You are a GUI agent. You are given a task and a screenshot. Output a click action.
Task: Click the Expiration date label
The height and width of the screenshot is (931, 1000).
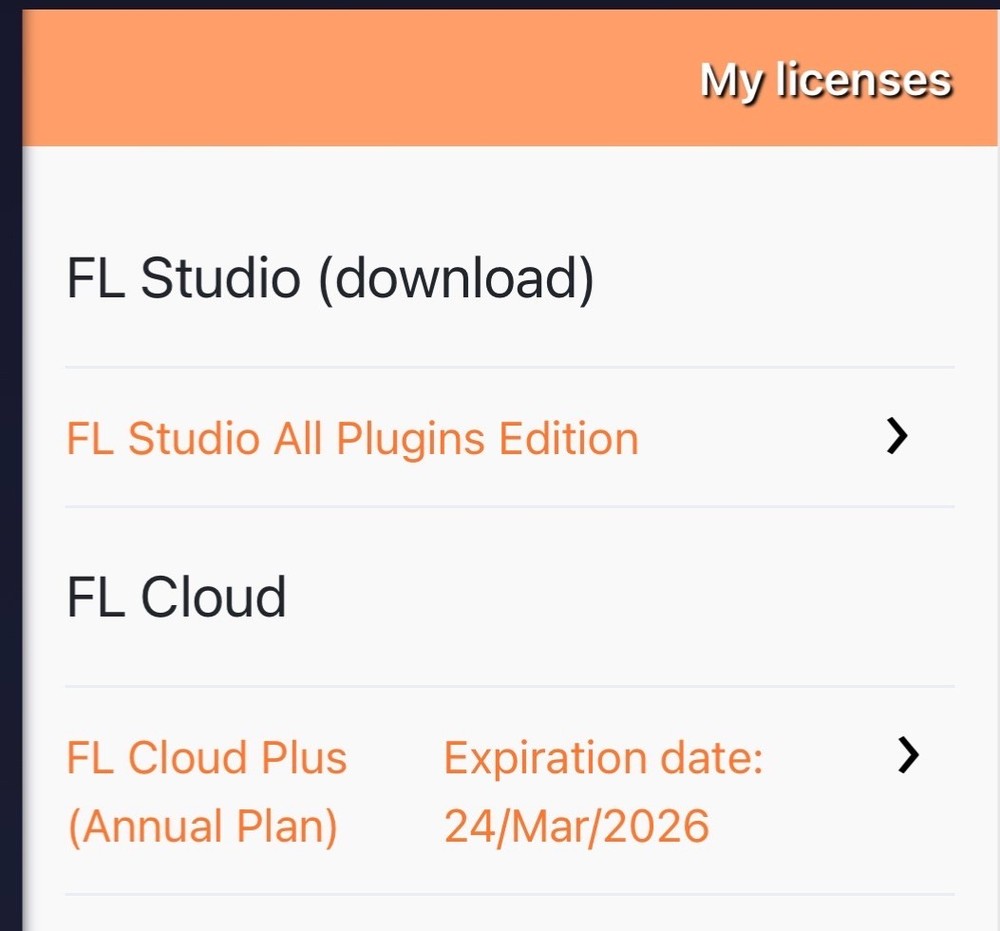[x=602, y=757]
